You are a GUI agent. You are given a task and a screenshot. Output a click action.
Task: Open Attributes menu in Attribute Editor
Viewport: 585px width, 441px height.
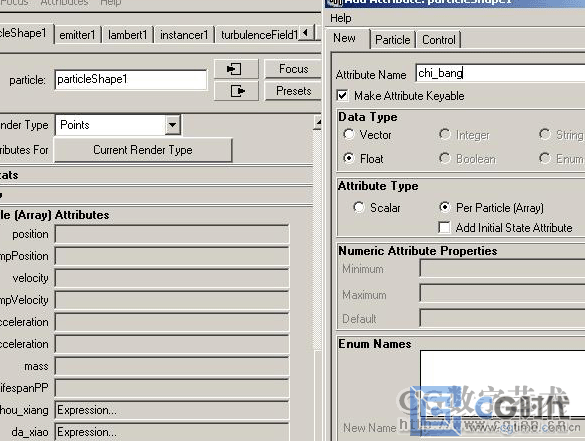(65, 2)
